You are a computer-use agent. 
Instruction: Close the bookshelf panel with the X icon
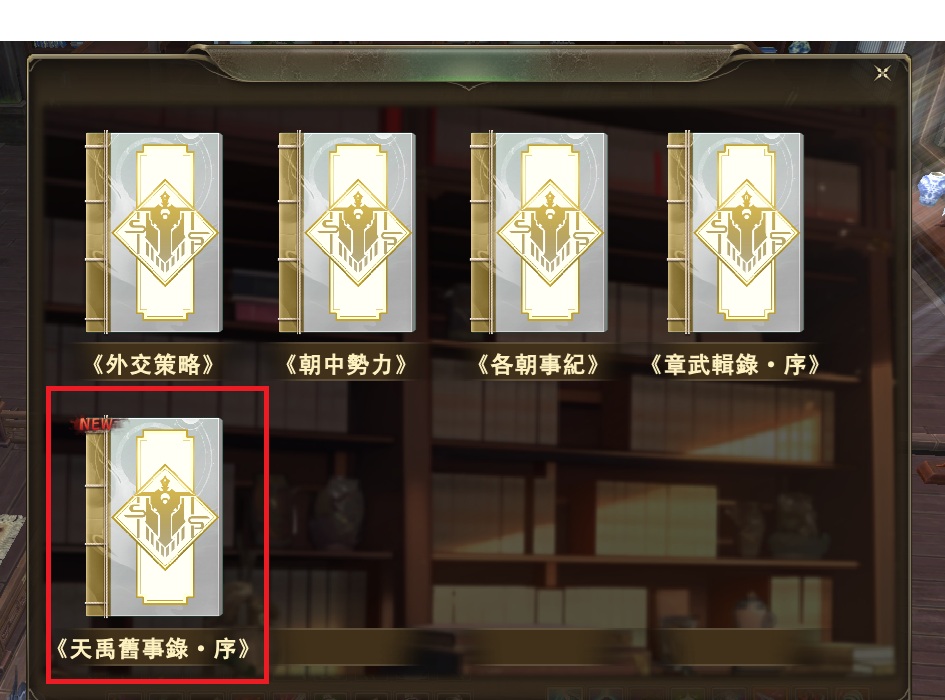click(x=882, y=74)
